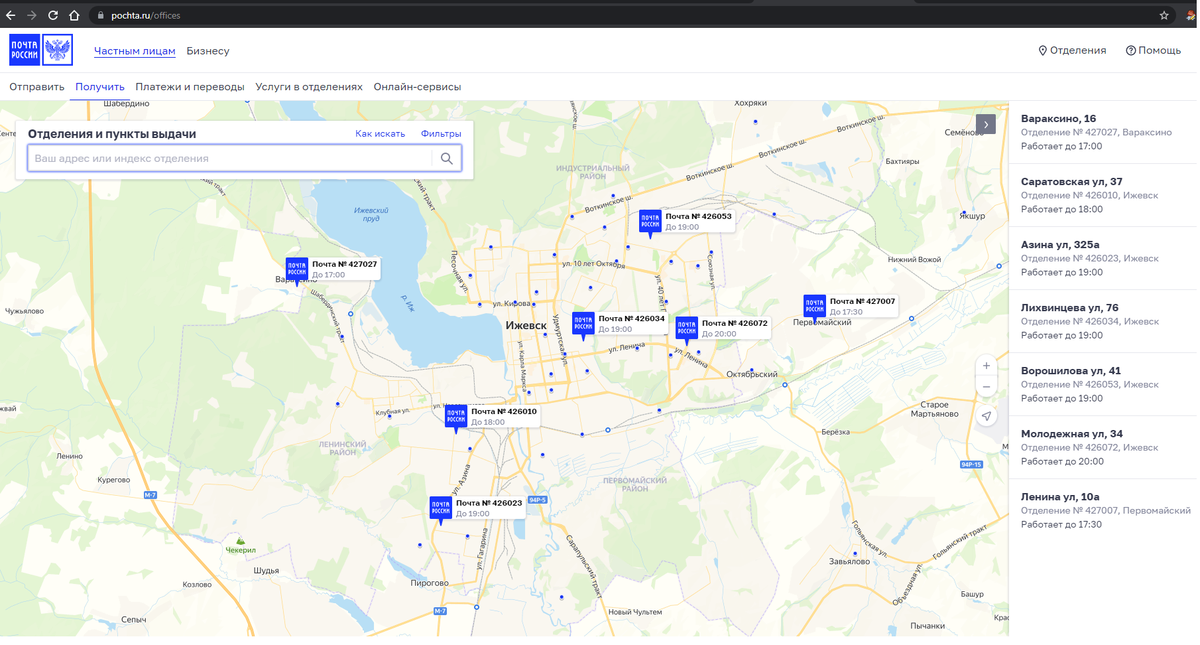1200x645 pixels.
Task: Open office Ворошилова ул, 41
Action: coord(1104,384)
